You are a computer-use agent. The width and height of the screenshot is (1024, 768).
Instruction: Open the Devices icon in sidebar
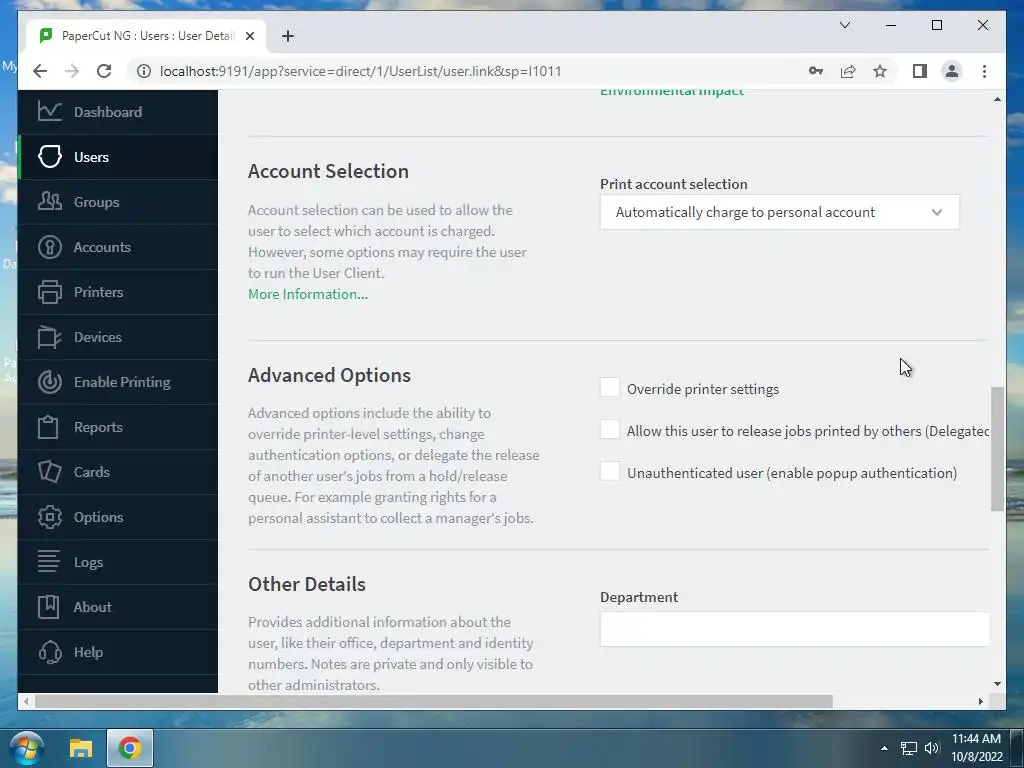[50, 337]
